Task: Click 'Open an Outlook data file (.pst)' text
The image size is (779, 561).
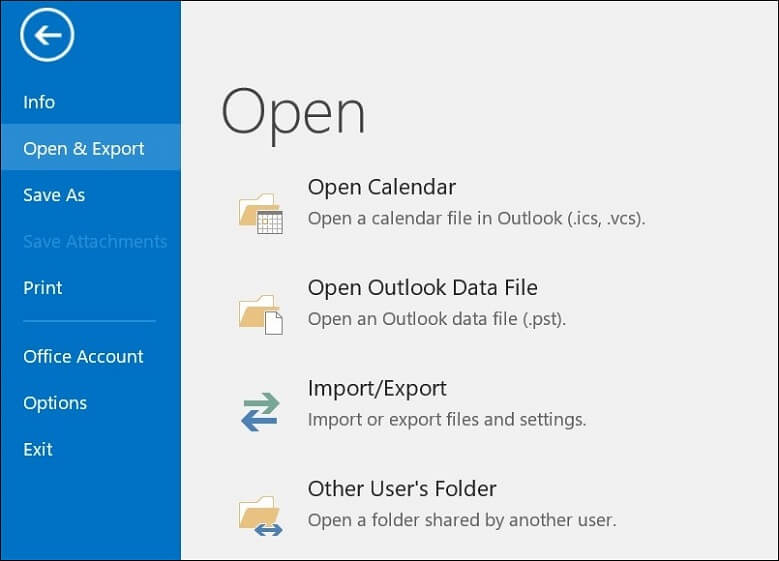Action: coord(437,319)
